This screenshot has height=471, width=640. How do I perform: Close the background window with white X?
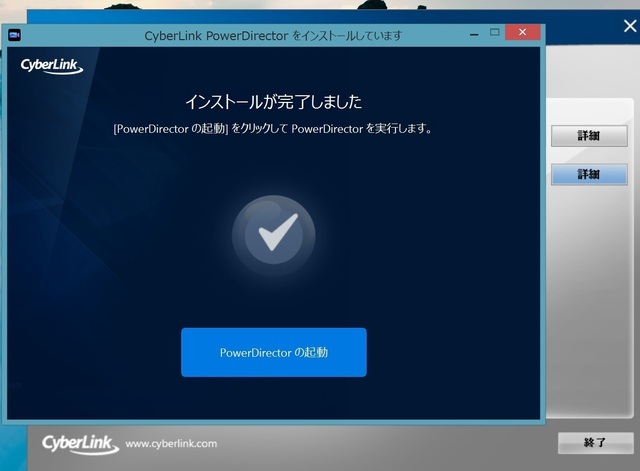tap(630, 26)
